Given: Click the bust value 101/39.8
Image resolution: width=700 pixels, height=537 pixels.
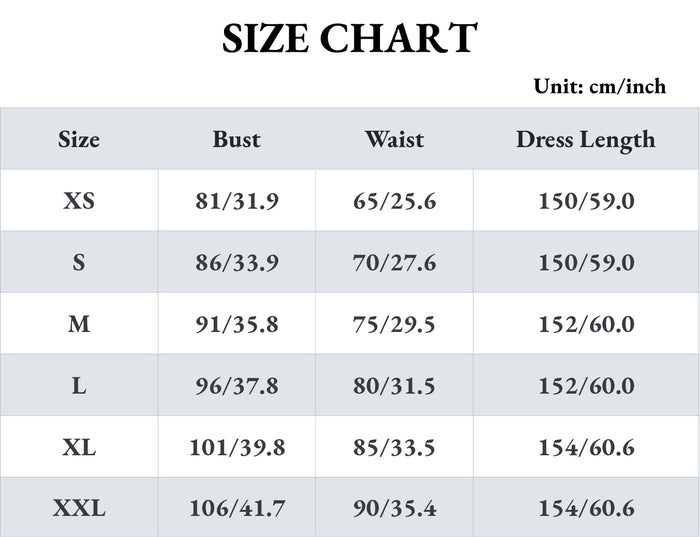Looking at the screenshot, I should [x=236, y=447].
